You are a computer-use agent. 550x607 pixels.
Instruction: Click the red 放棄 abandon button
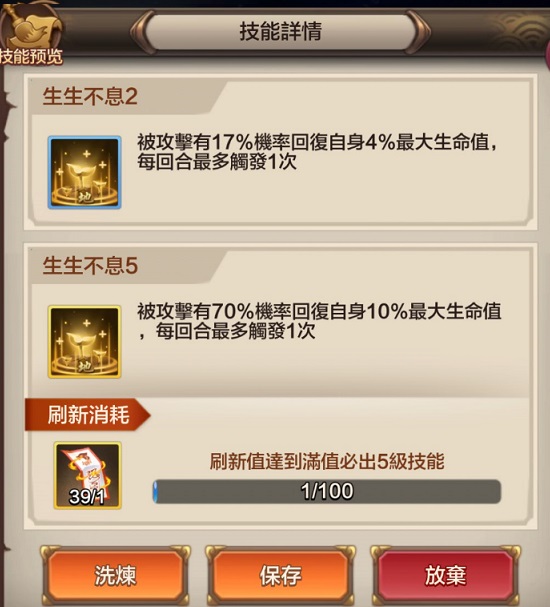(445, 576)
